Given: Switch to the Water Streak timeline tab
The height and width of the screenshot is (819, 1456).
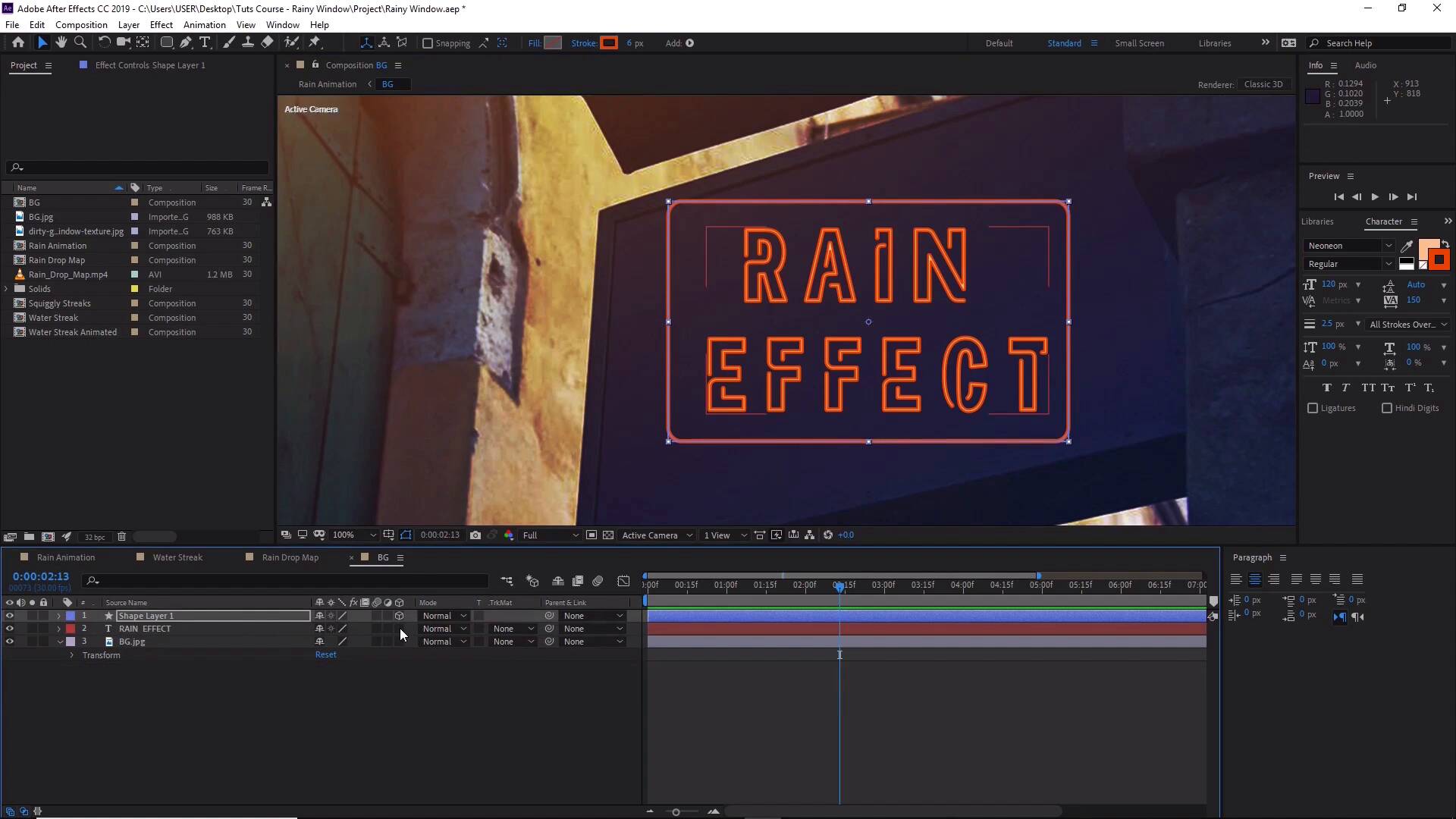Looking at the screenshot, I should point(177,557).
